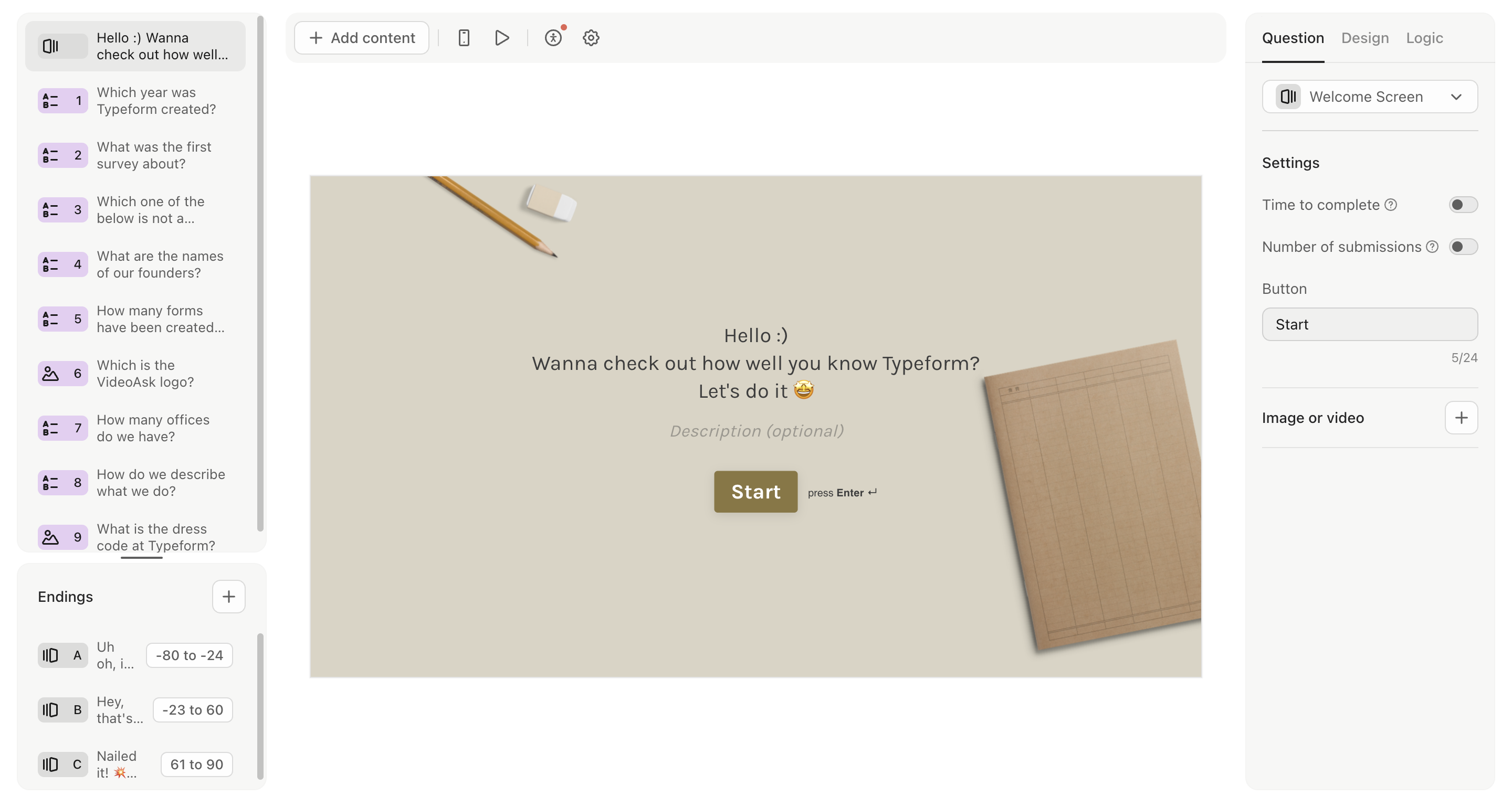This screenshot has width=1512, height=807.
Task: Select question 8 multiple choice icon
Action: coord(63,483)
